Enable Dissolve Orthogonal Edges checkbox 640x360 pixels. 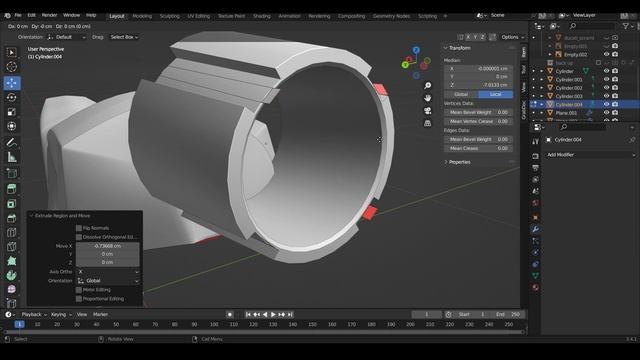79,237
